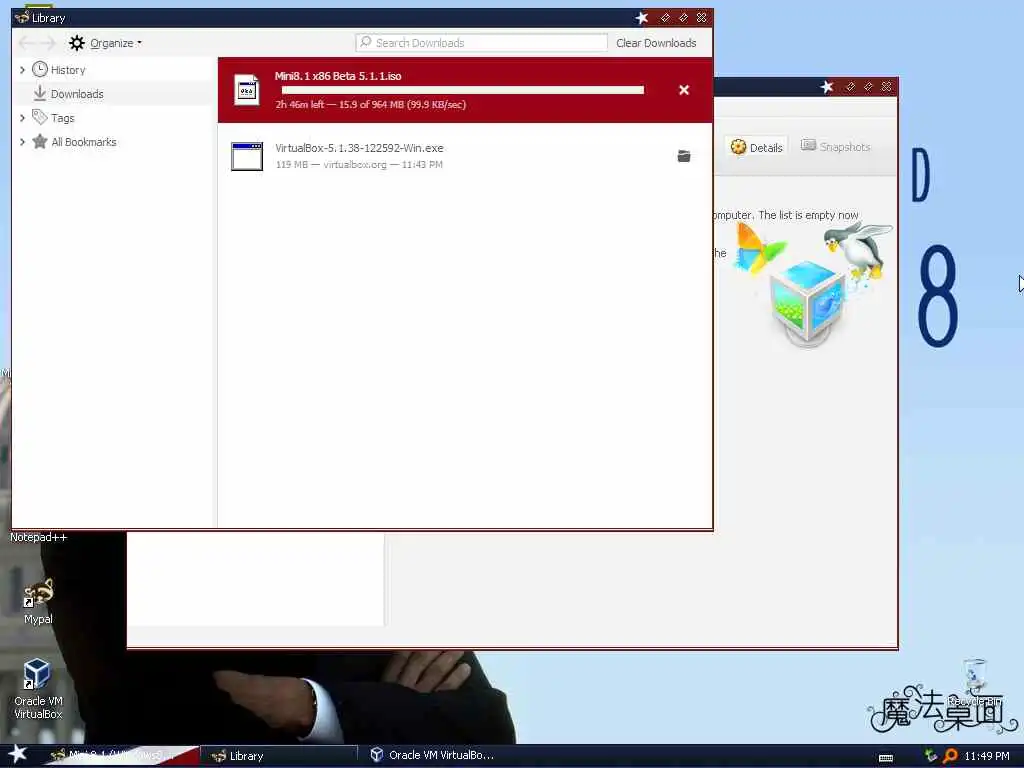Expand the Tags tree node
This screenshot has height=768, width=1024.
22,118
